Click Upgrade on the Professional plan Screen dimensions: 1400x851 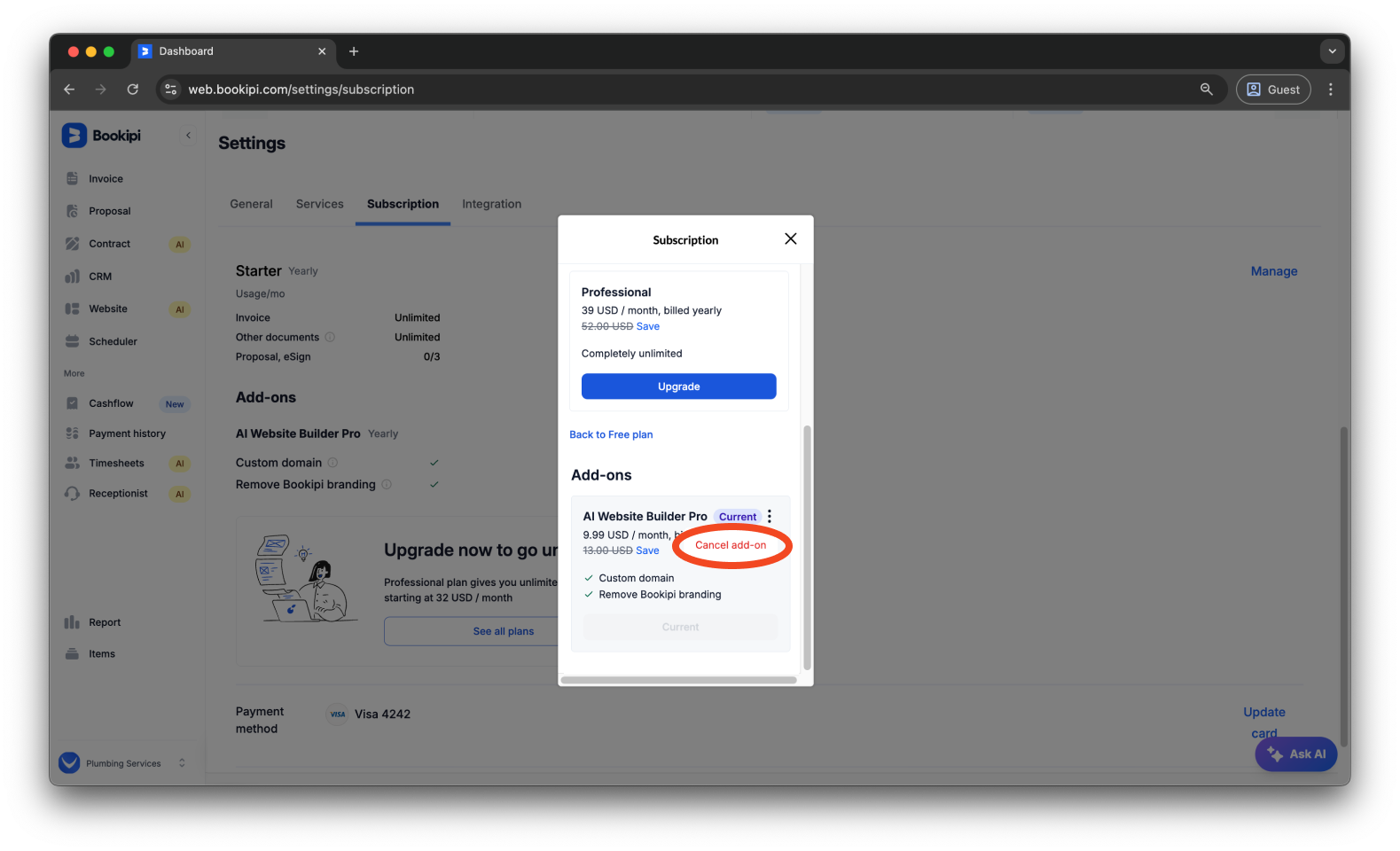(x=679, y=386)
